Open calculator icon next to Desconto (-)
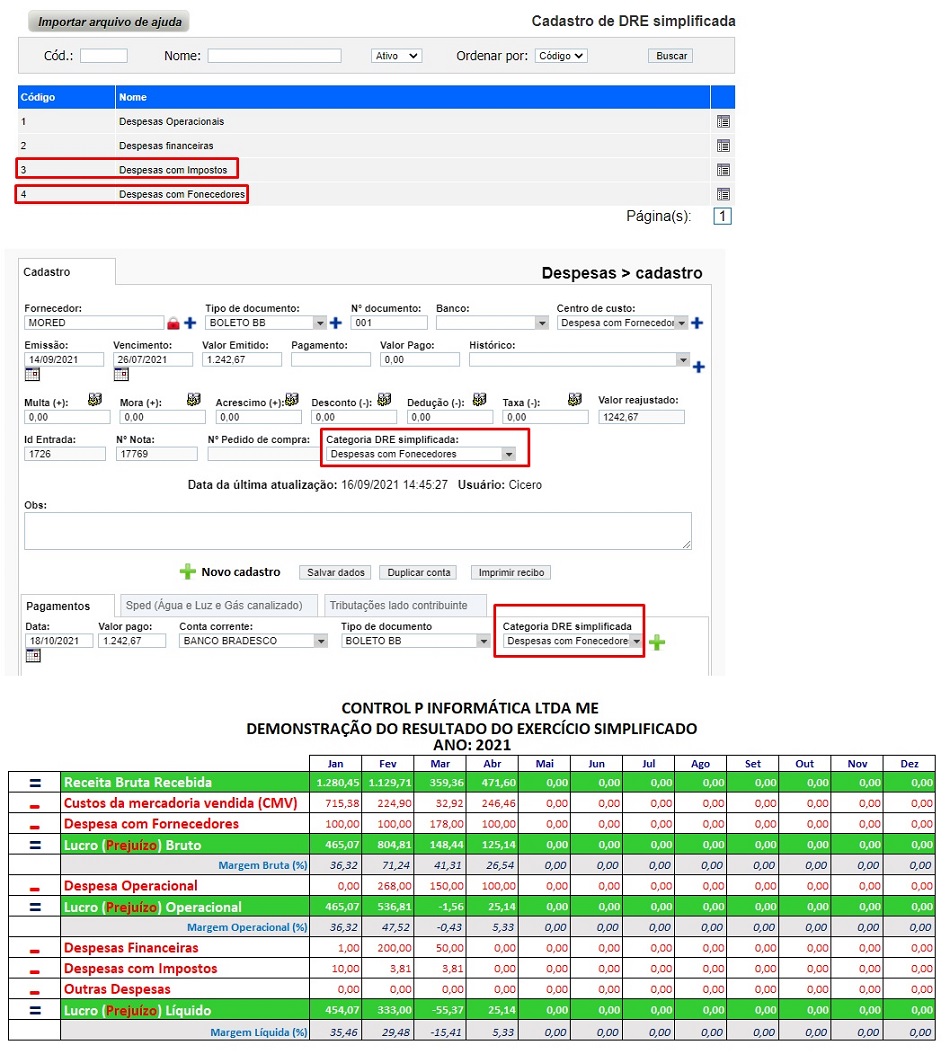950x1054 pixels. pos(385,400)
